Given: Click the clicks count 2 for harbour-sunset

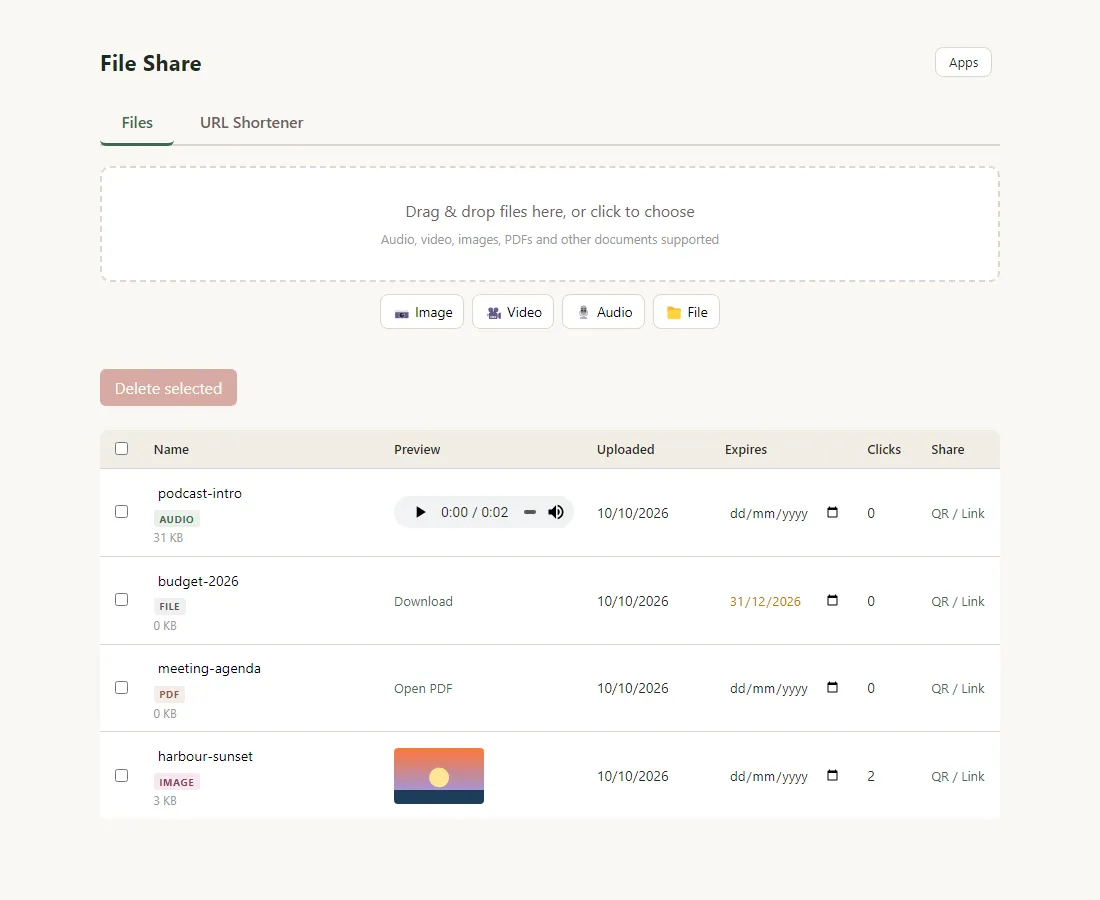Looking at the screenshot, I should click(x=871, y=777).
